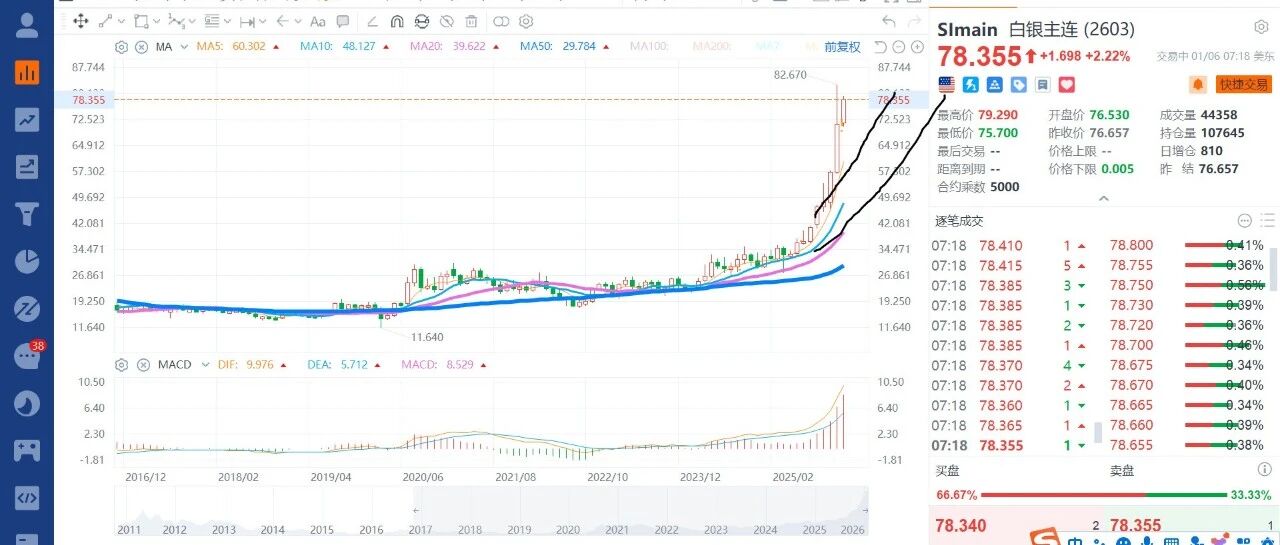This screenshot has height=545, width=1280.
Task: Click the trash icon to delete drawings
Action: (471, 21)
